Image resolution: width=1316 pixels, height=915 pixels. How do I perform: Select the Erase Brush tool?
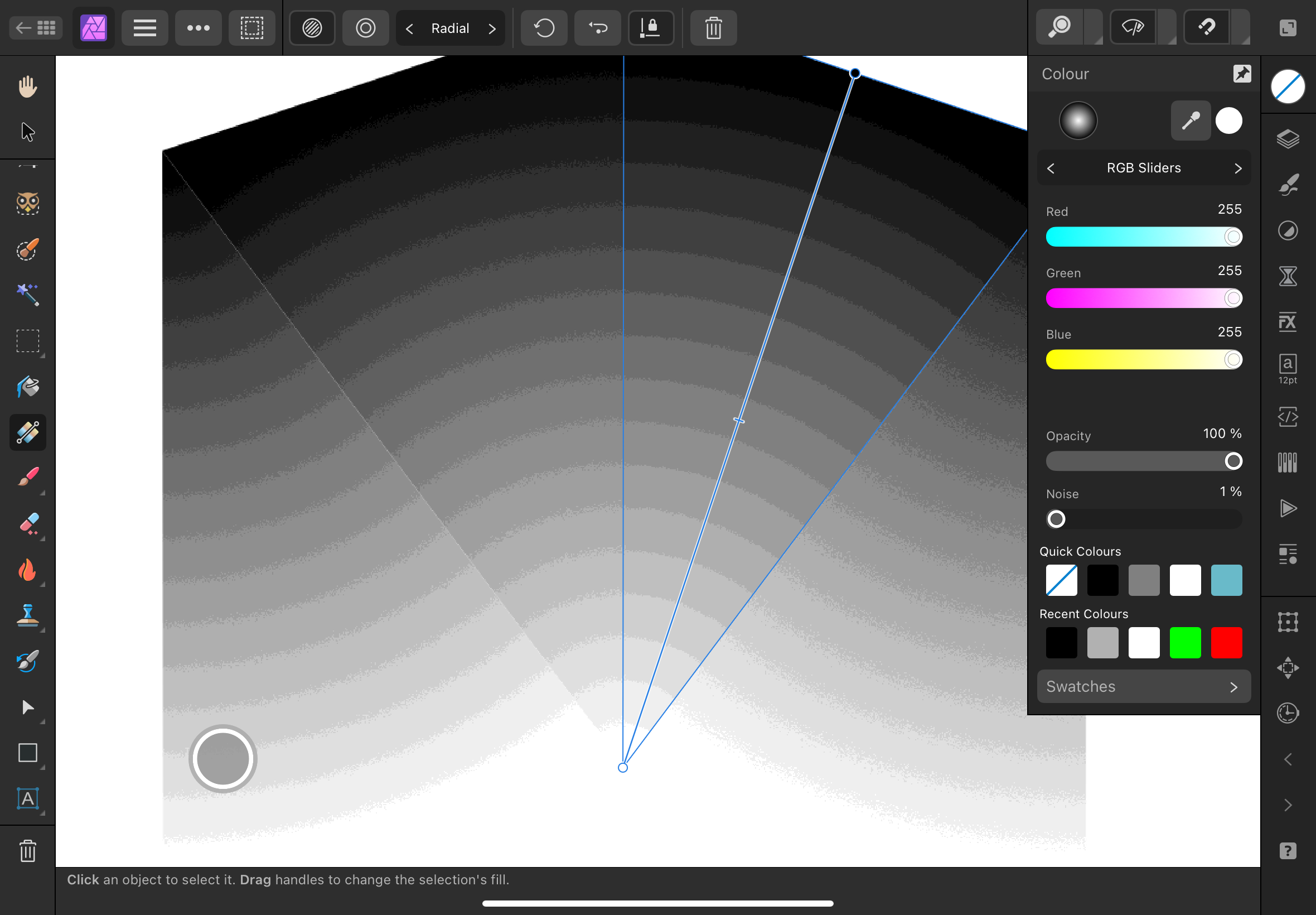coord(27,523)
